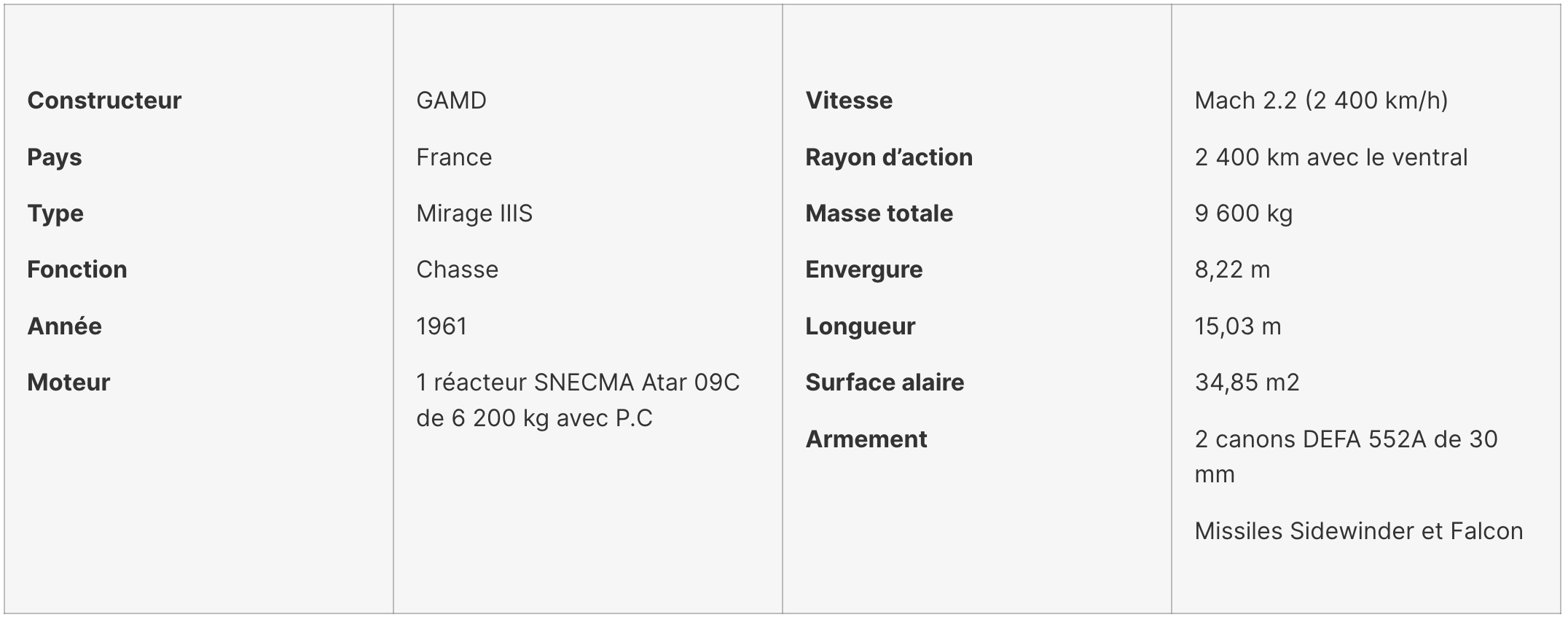The height and width of the screenshot is (628, 1568).
Task: Select the 1961 year value
Action: tap(442, 326)
